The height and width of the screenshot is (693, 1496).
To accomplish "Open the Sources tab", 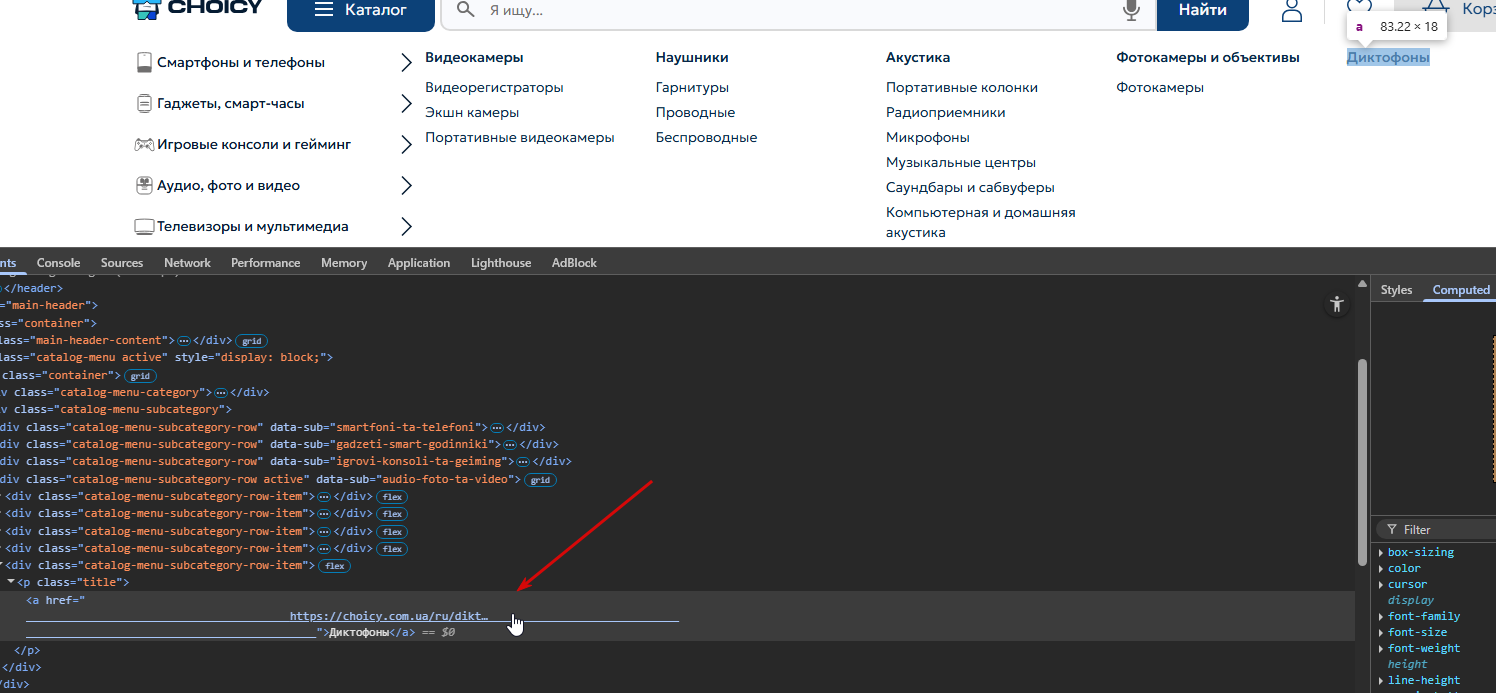I will 122,263.
